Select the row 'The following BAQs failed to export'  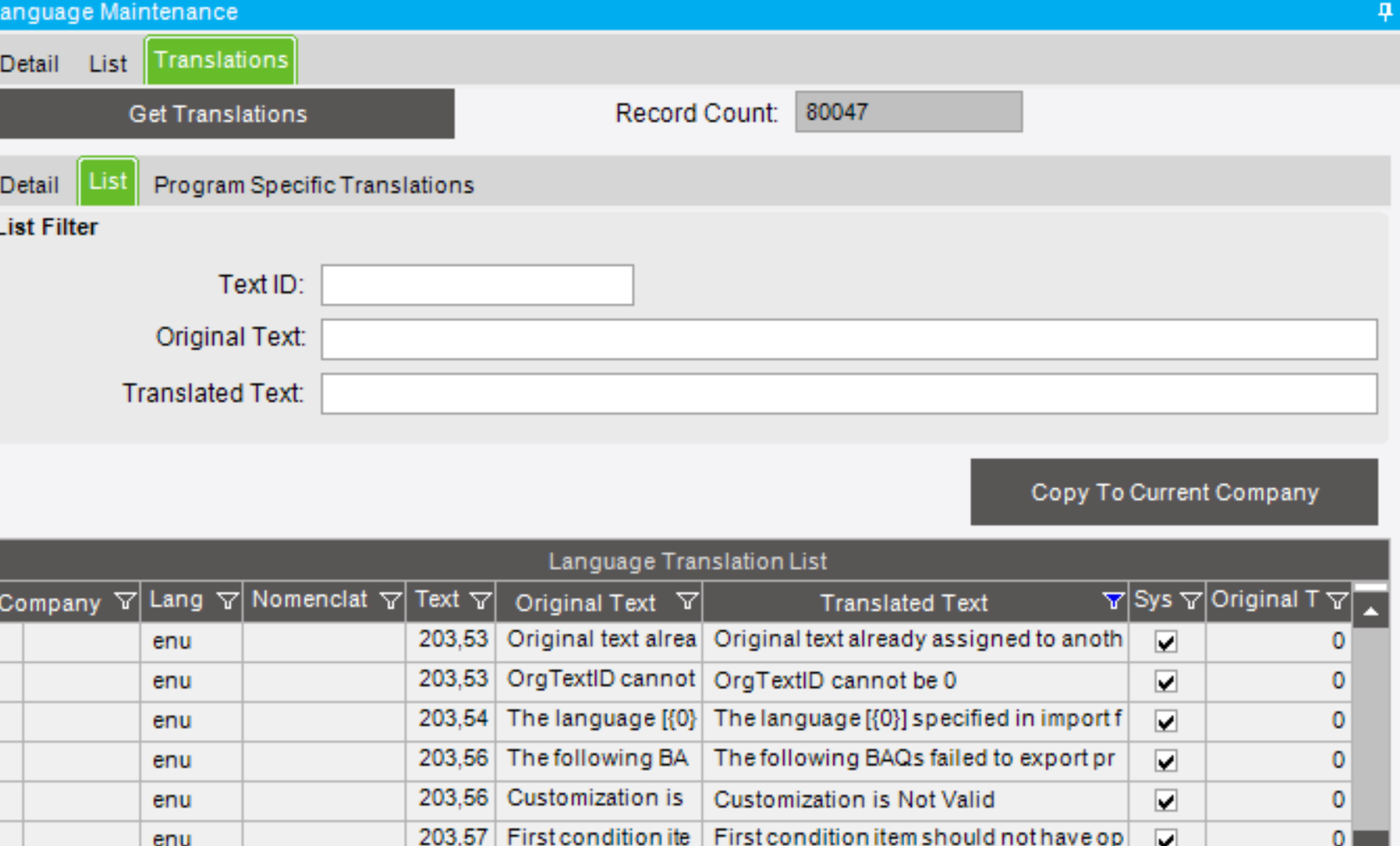[677, 760]
